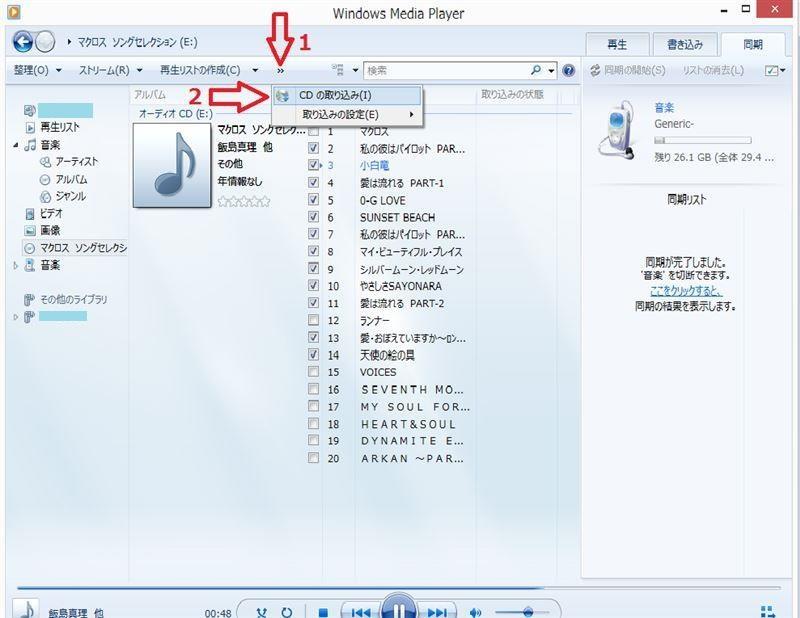
Task: Click the album star rating
Action: pos(244,201)
